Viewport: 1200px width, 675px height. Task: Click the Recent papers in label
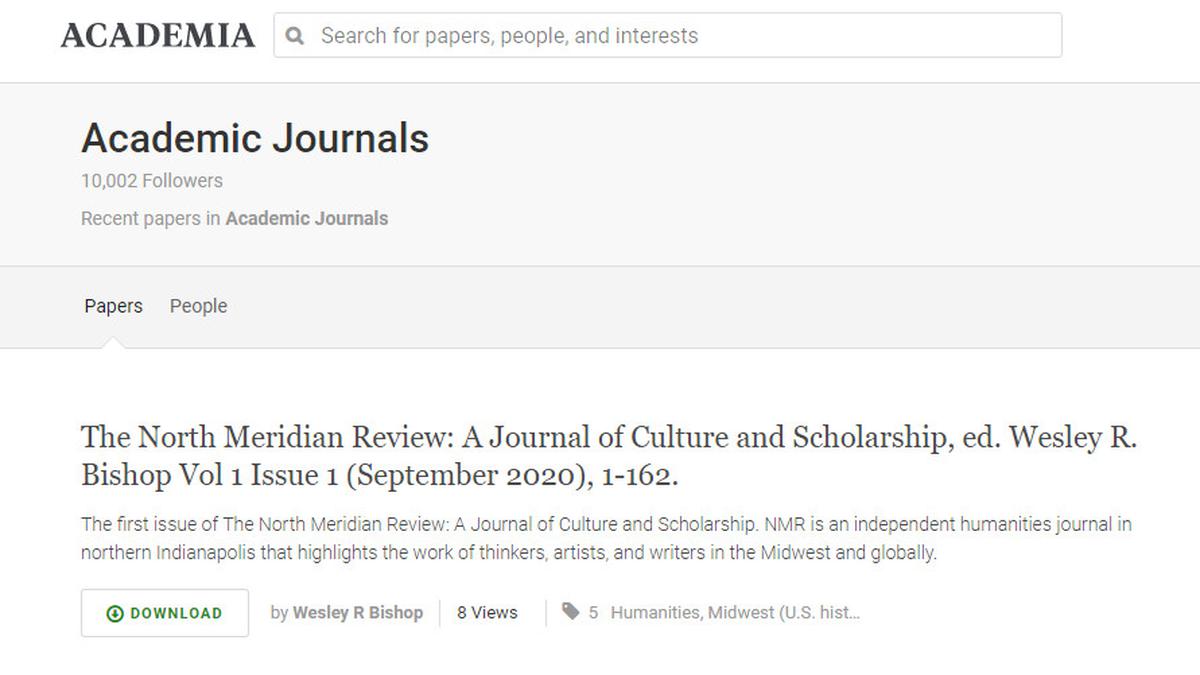click(x=151, y=218)
